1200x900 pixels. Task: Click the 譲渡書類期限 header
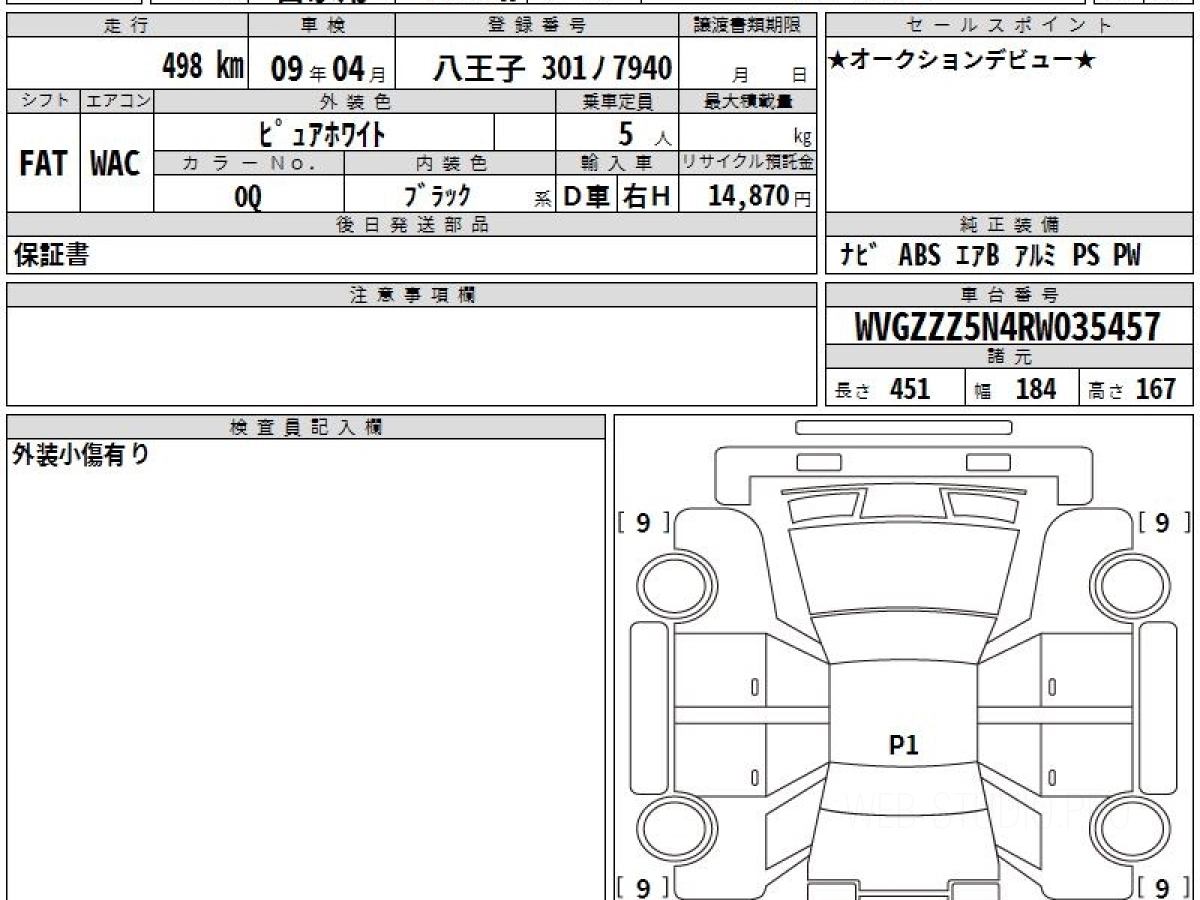point(746,26)
